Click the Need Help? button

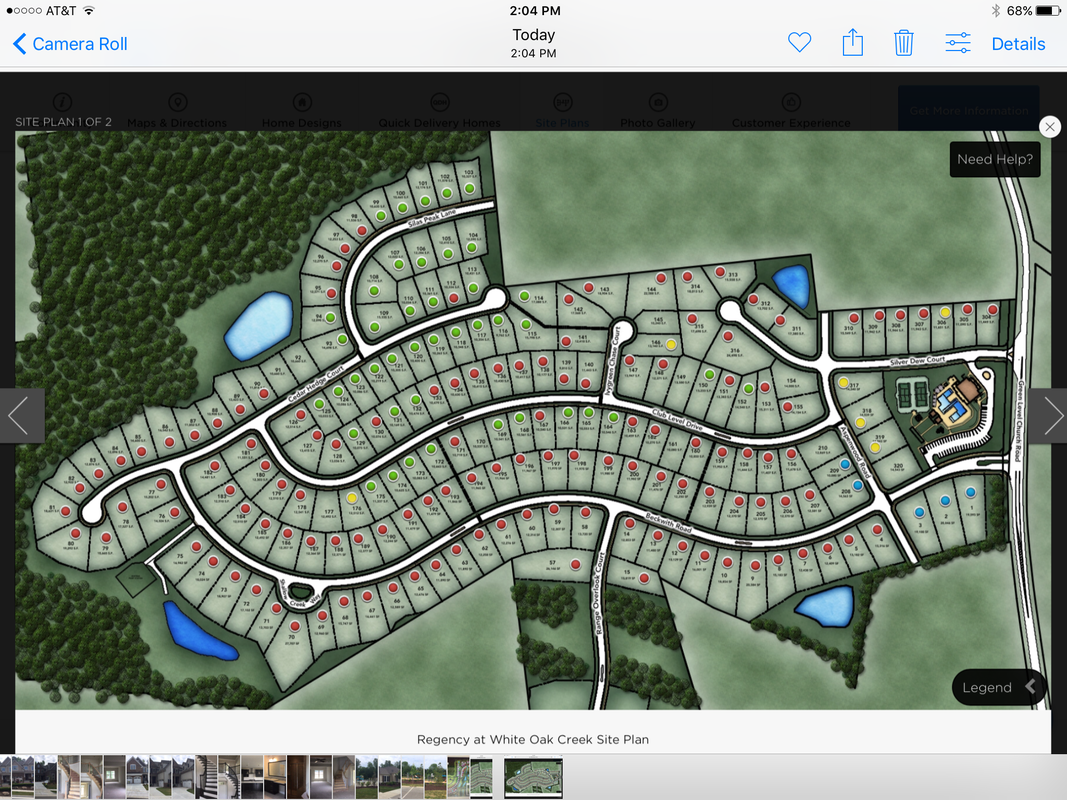[994, 159]
